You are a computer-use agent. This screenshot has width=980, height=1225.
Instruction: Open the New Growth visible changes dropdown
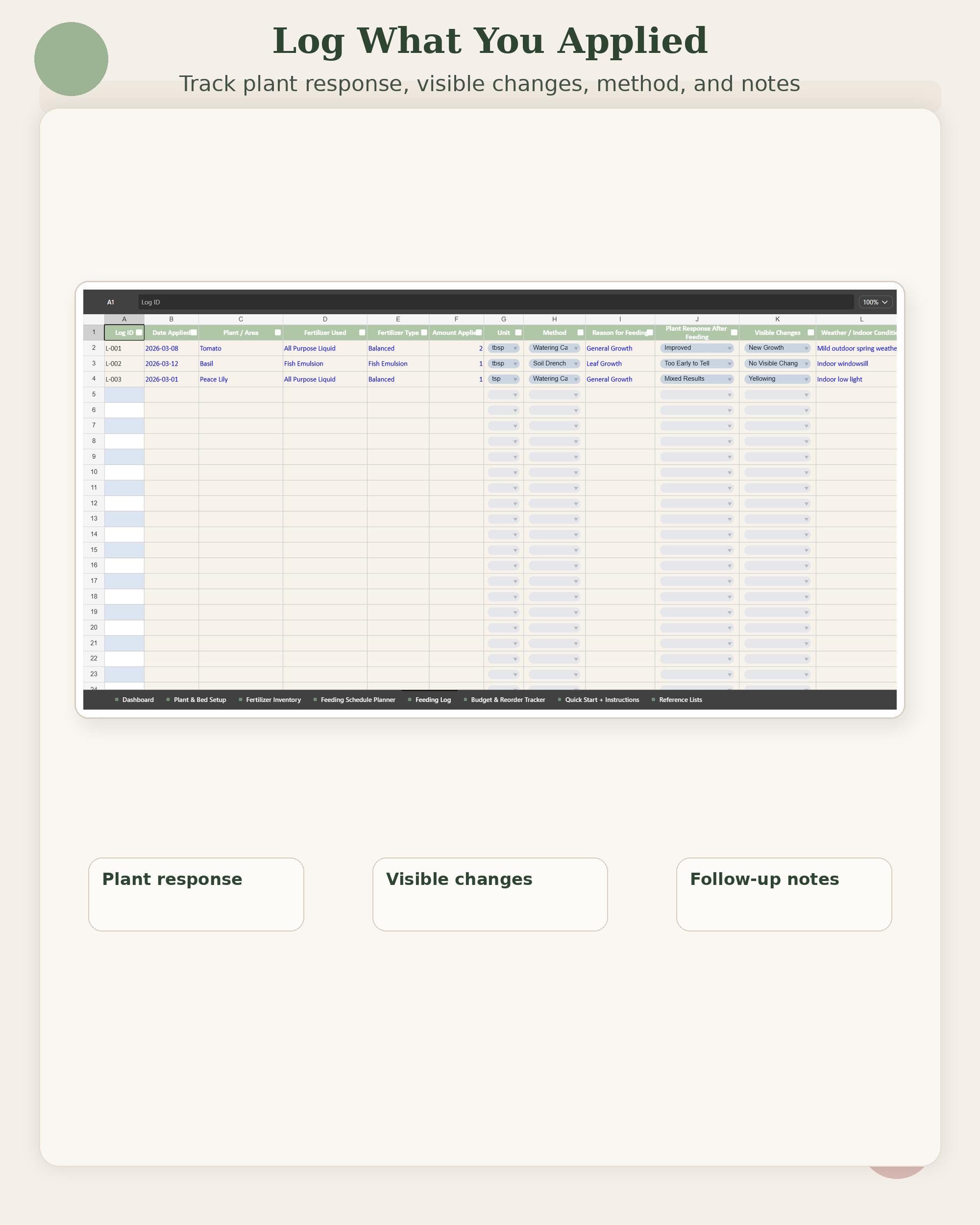(777, 348)
